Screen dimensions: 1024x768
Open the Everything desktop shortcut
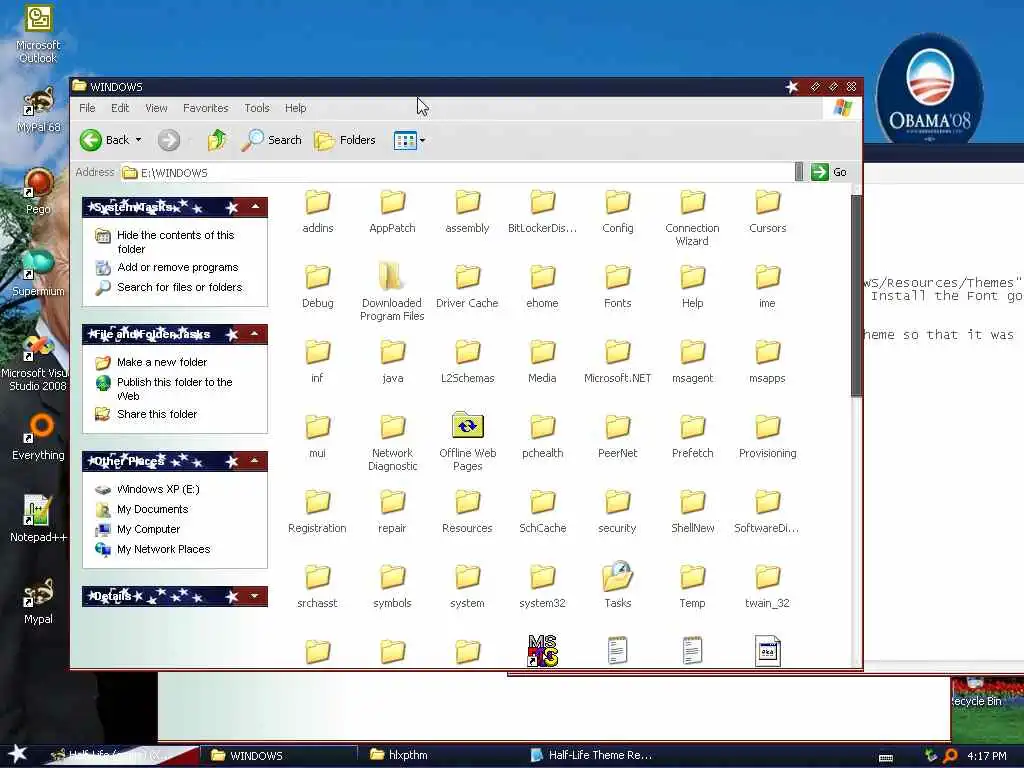pos(38,437)
